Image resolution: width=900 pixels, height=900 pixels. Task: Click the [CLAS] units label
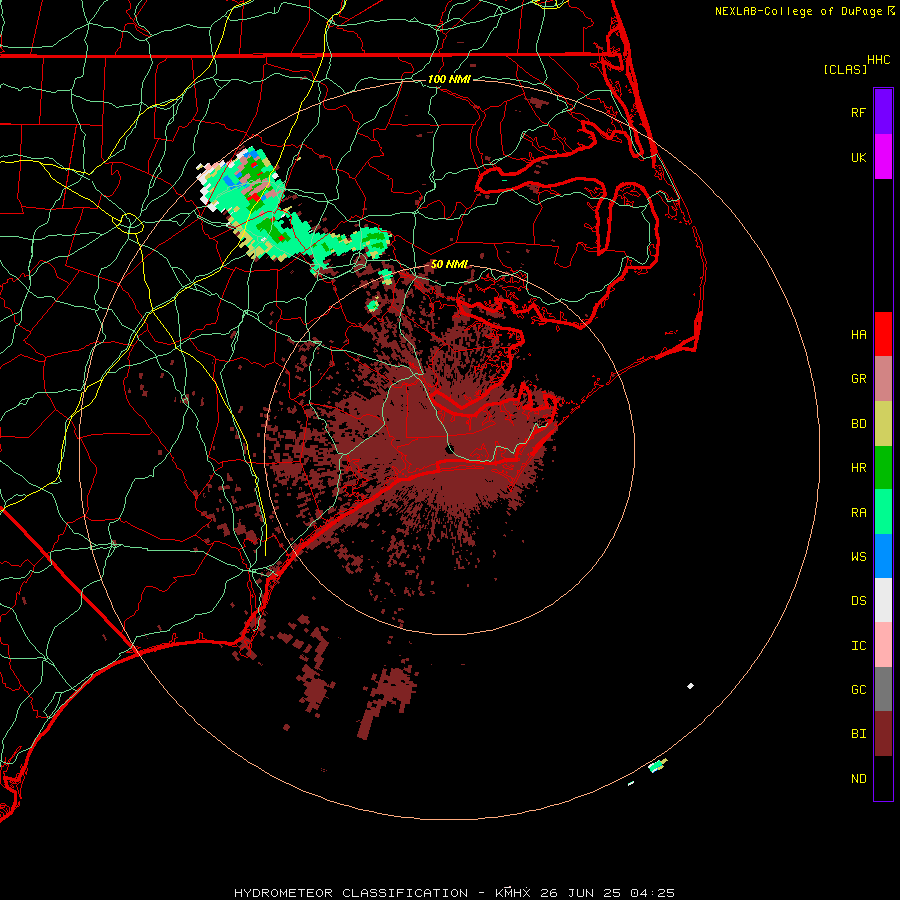point(845,69)
